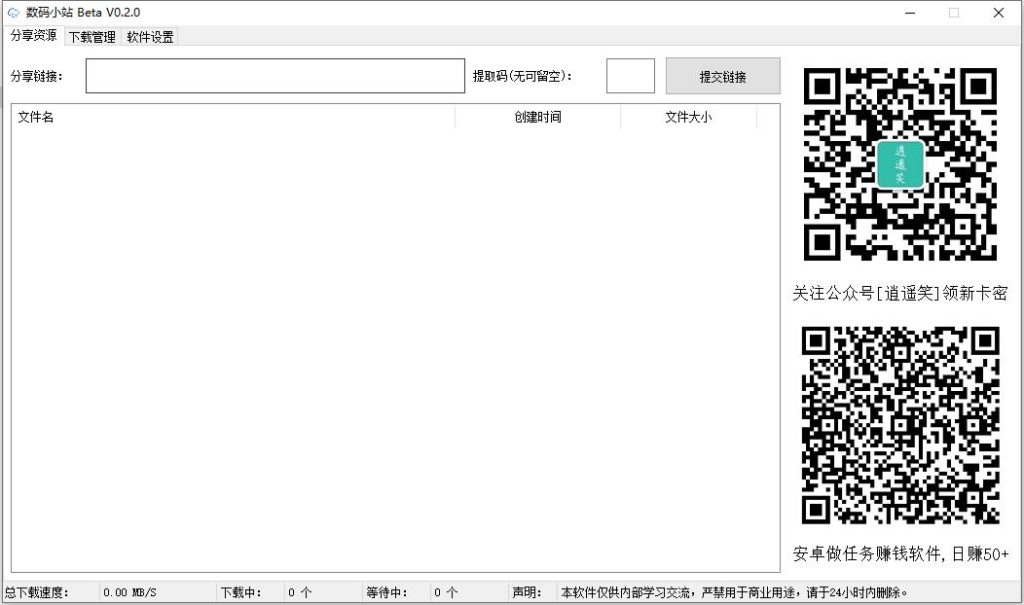1024x605 pixels.
Task: Click the 下载中 status label
Action: [240, 593]
